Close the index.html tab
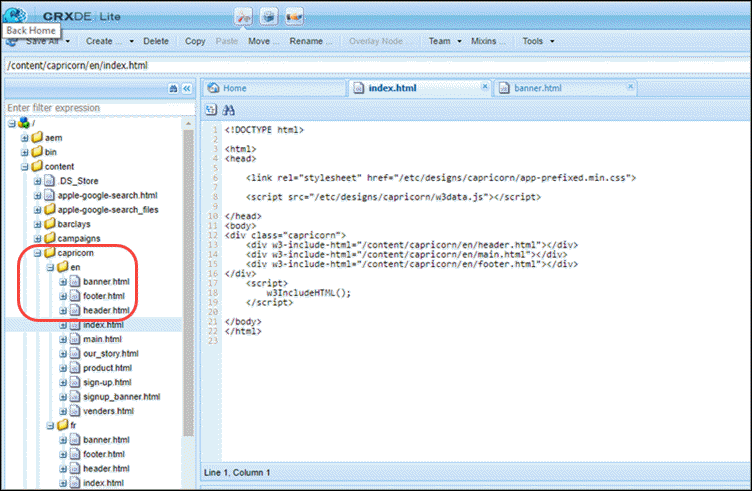752x491 pixels. coord(485,86)
